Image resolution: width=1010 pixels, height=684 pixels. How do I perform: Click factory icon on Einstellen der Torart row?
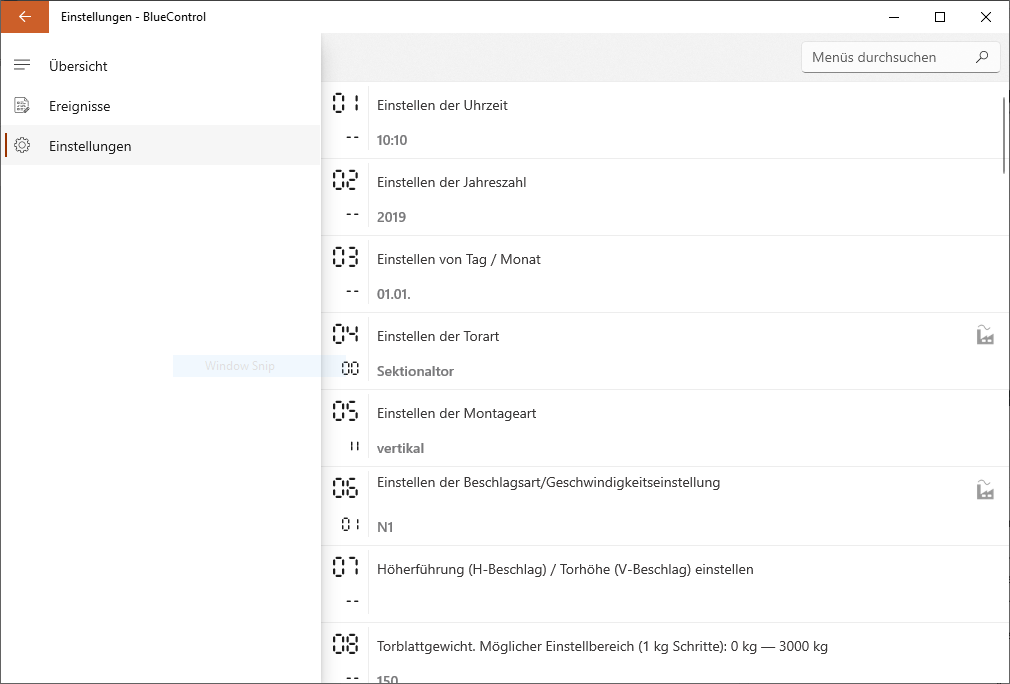point(985,334)
